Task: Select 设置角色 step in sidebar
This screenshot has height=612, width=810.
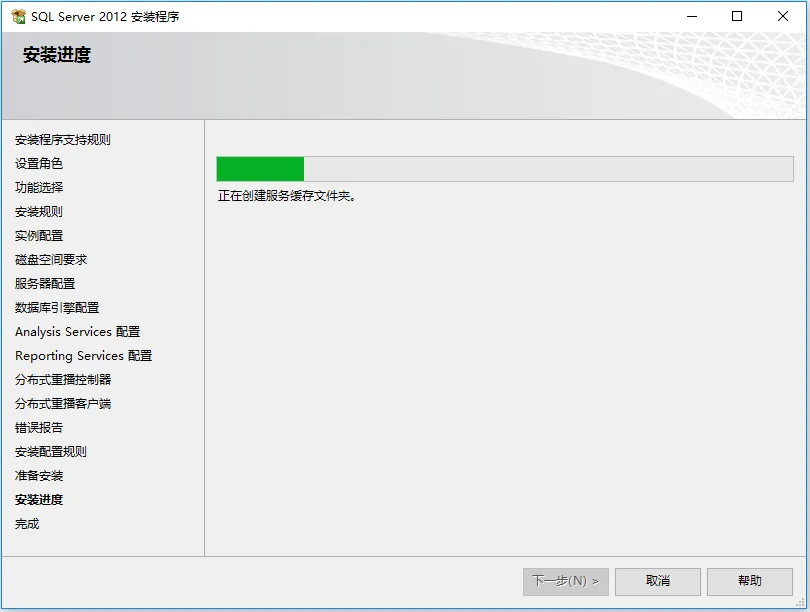Action: (x=39, y=164)
